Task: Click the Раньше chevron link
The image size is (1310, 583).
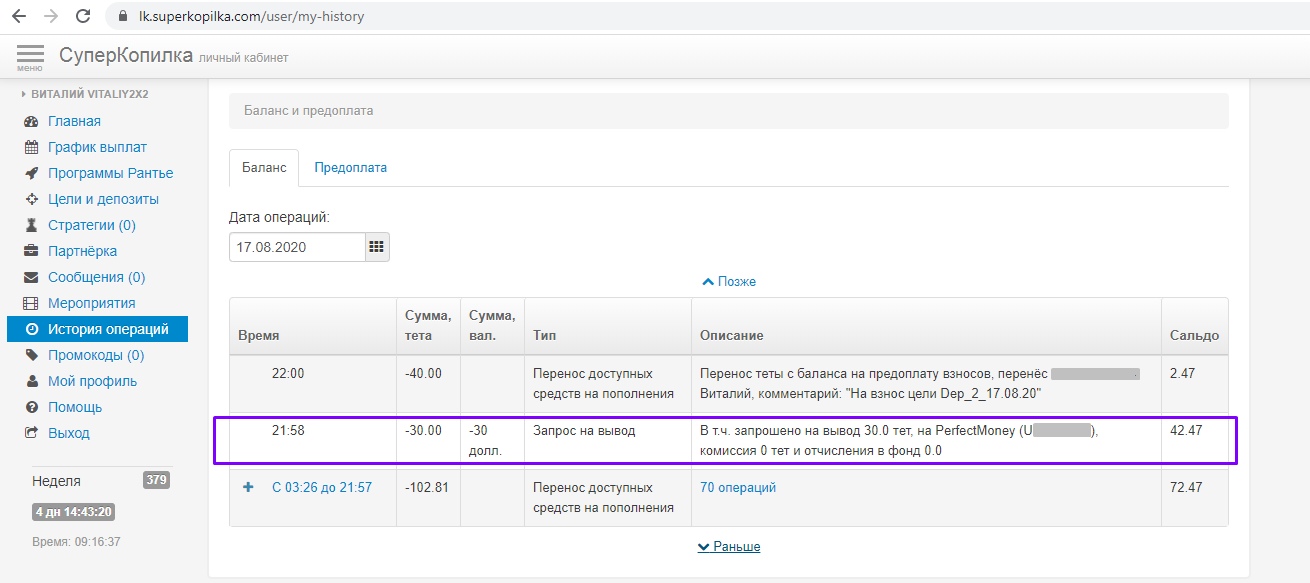Action: coord(729,547)
